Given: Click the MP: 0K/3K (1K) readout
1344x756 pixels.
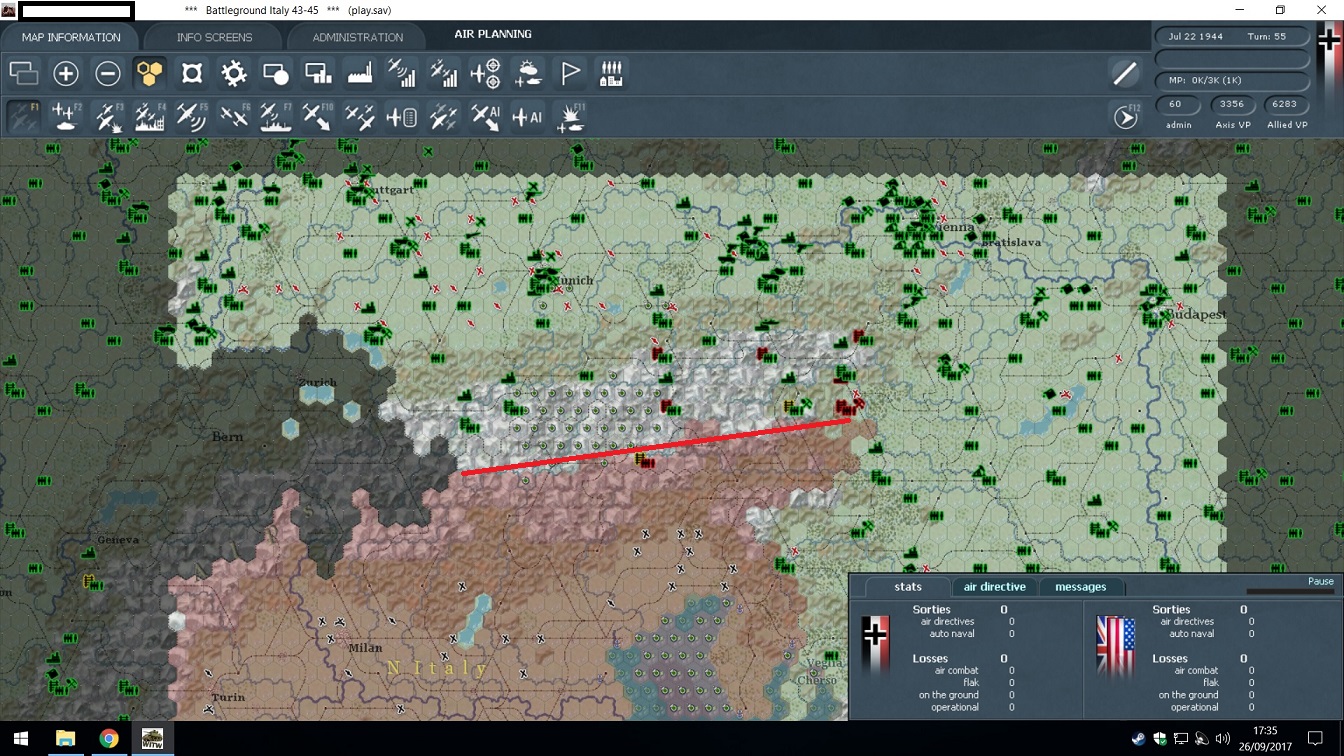Looking at the screenshot, I should pos(1231,80).
